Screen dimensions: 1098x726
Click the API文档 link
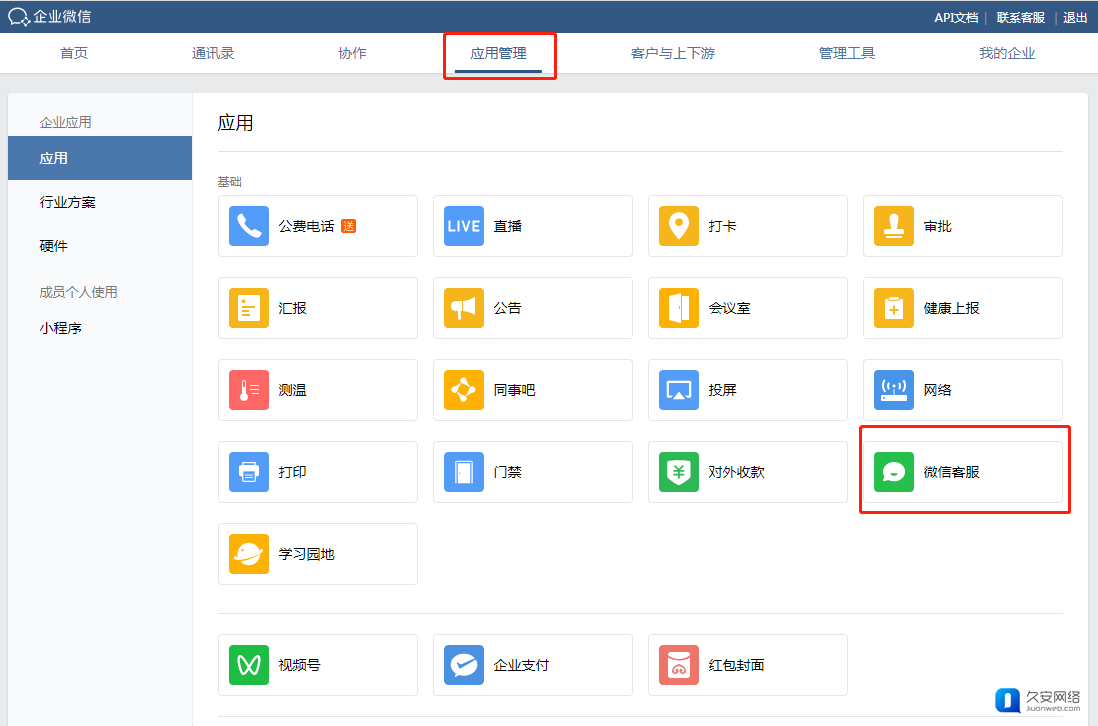956,17
